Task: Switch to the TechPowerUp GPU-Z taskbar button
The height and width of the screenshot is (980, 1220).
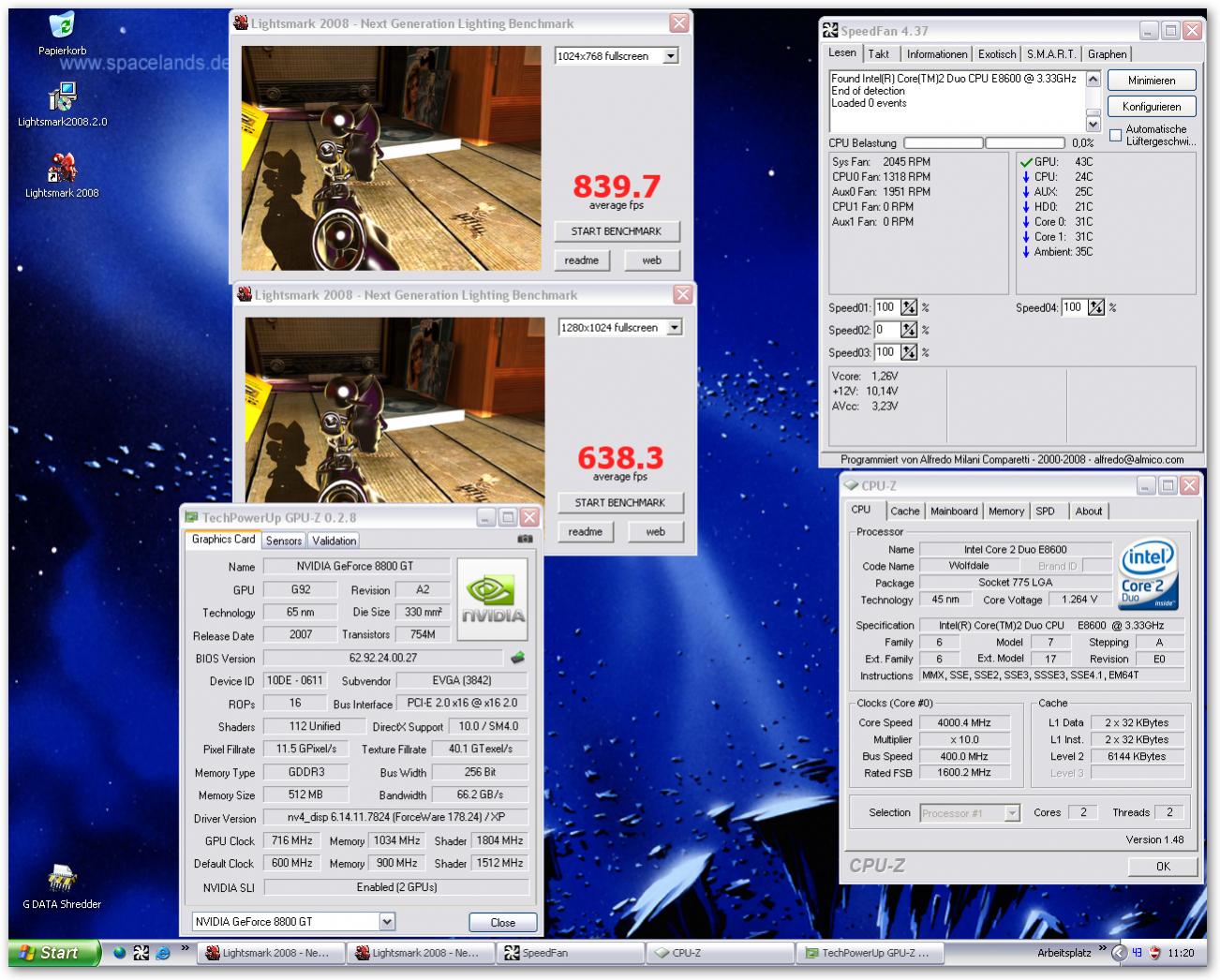Action: pos(870,953)
